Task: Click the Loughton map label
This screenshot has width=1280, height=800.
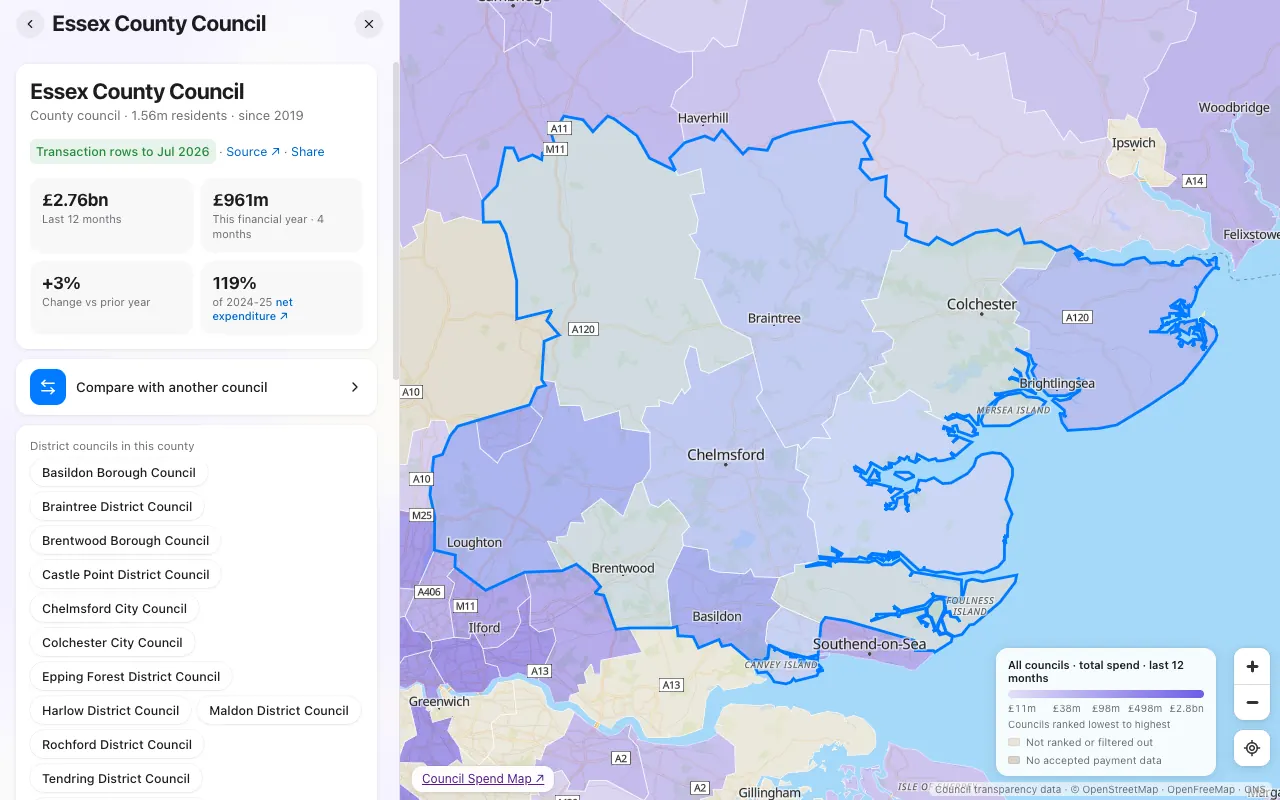Action: point(474,543)
